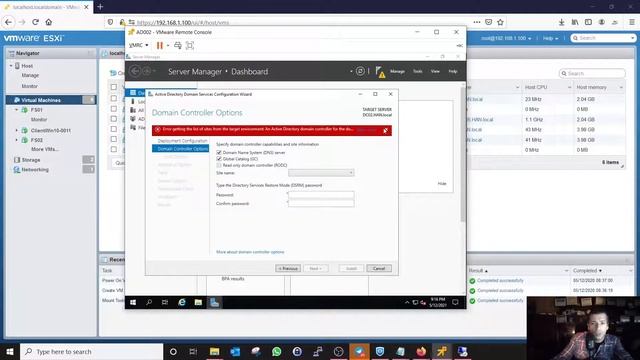Image resolution: width=640 pixels, height=360 pixels.
Task: Open Firefox from the host taskbar
Action: click(x=421, y=351)
